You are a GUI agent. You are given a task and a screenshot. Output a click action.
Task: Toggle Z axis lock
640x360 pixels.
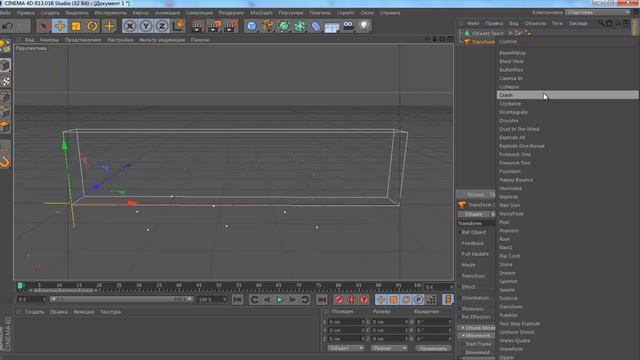(x=162, y=26)
